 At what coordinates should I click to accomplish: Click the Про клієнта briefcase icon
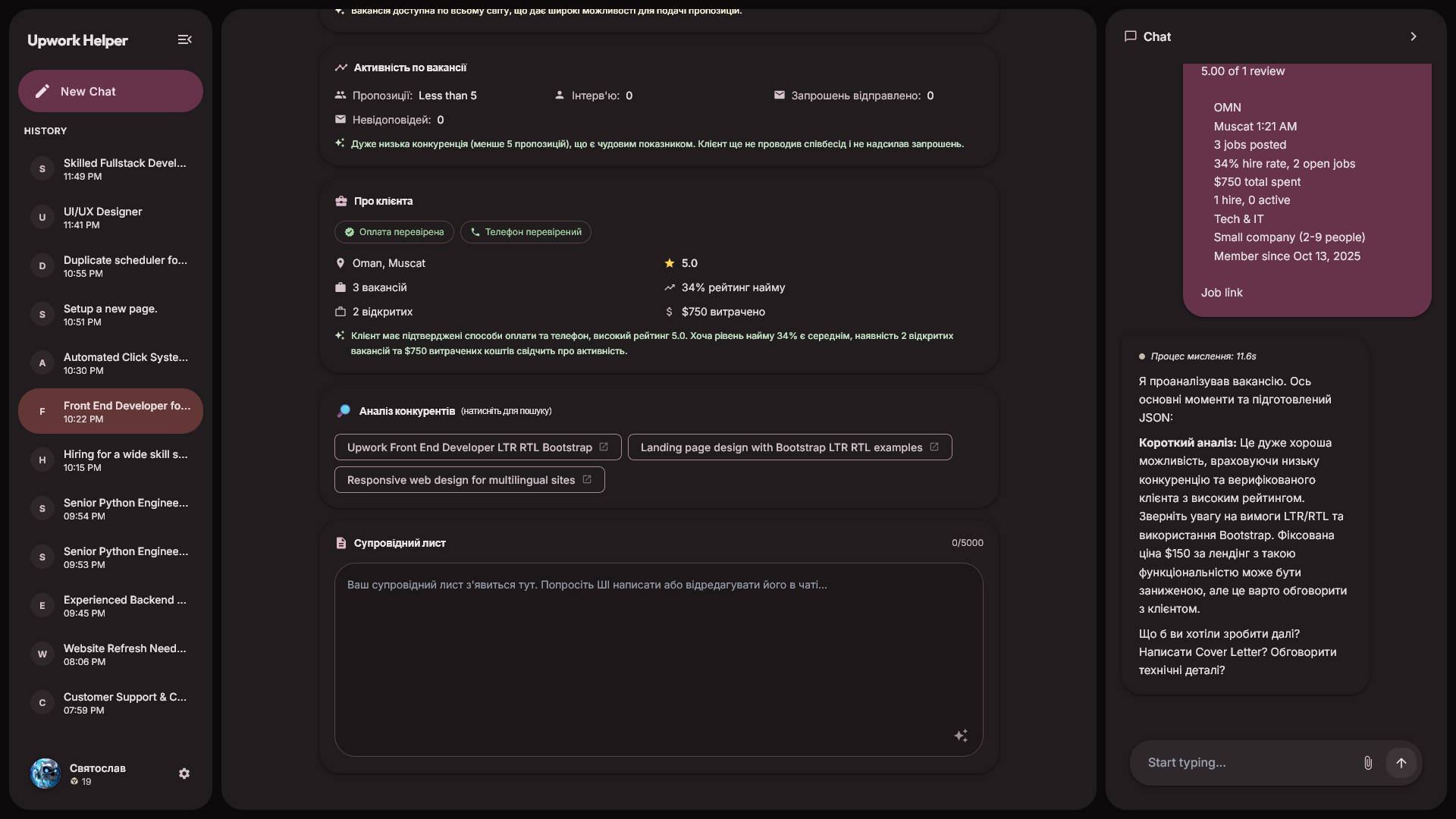[x=340, y=201]
